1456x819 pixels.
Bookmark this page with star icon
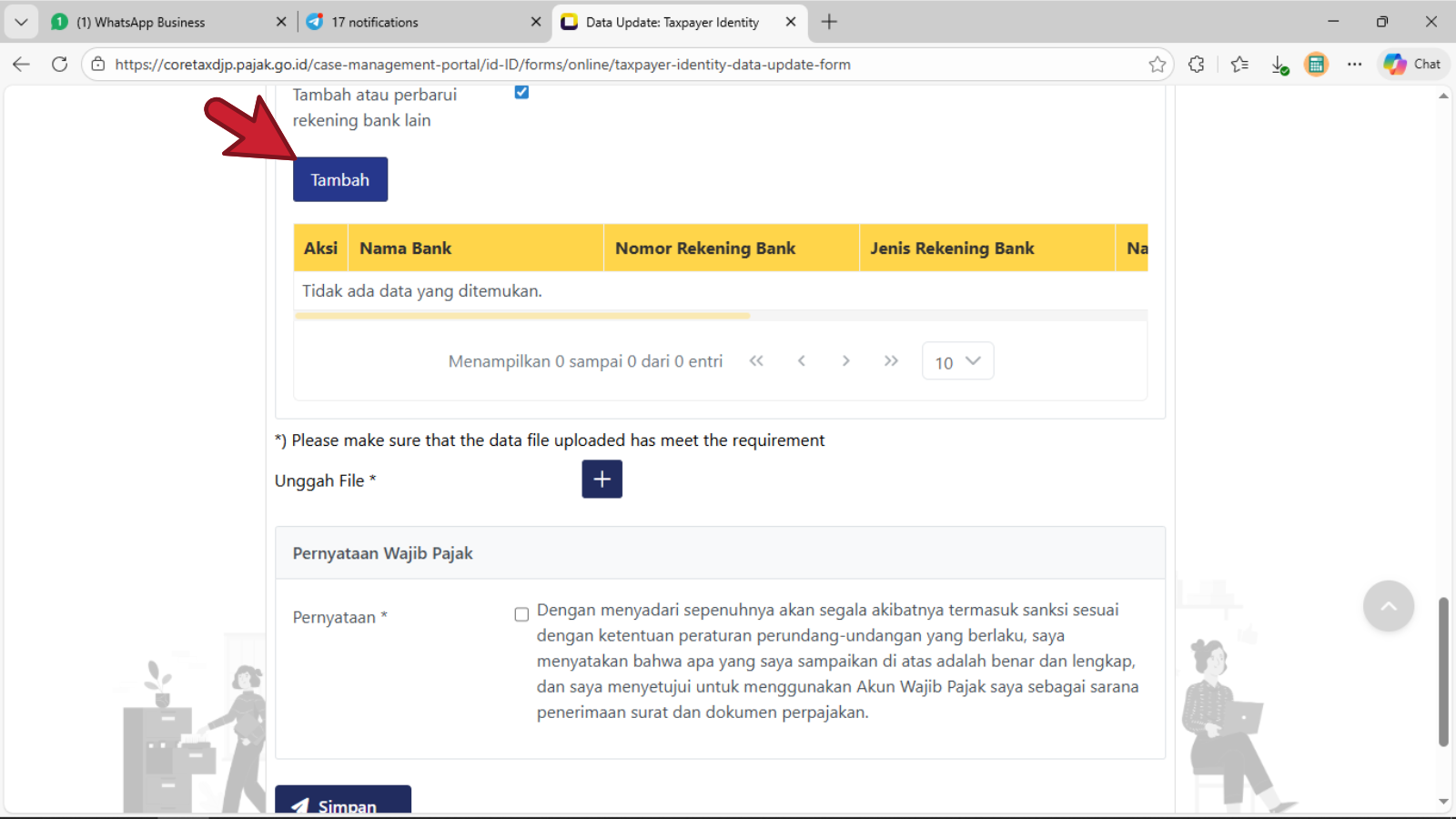[x=1157, y=65]
